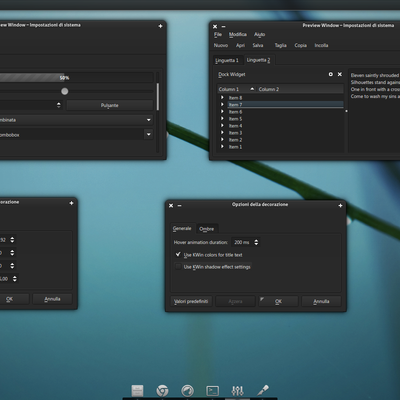Launch the terminal from the dock
The width and height of the screenshot is (400, 400).
(212, 390)
